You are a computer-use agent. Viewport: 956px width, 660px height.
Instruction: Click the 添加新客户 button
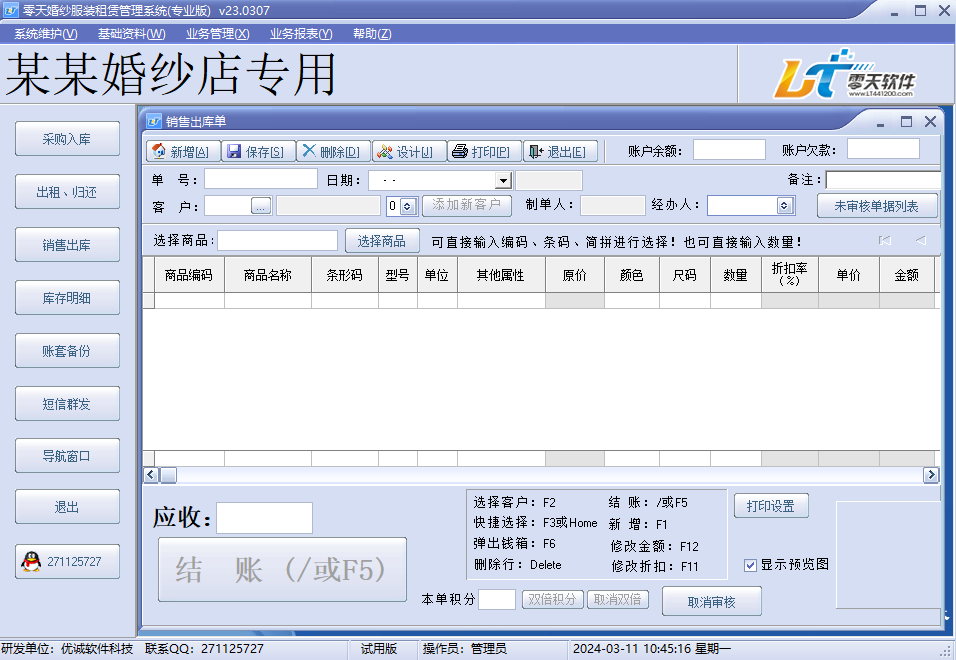466,205
